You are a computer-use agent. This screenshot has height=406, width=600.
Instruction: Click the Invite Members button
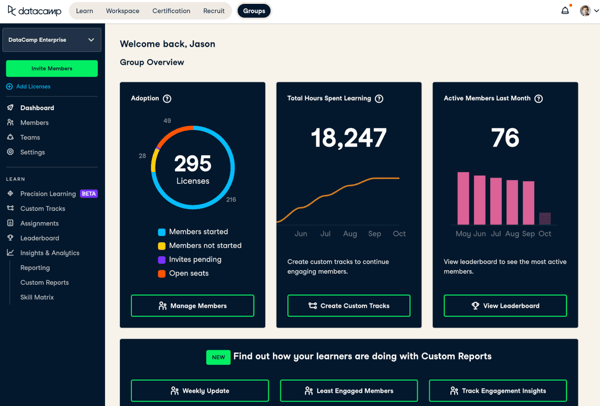[52, 68]
